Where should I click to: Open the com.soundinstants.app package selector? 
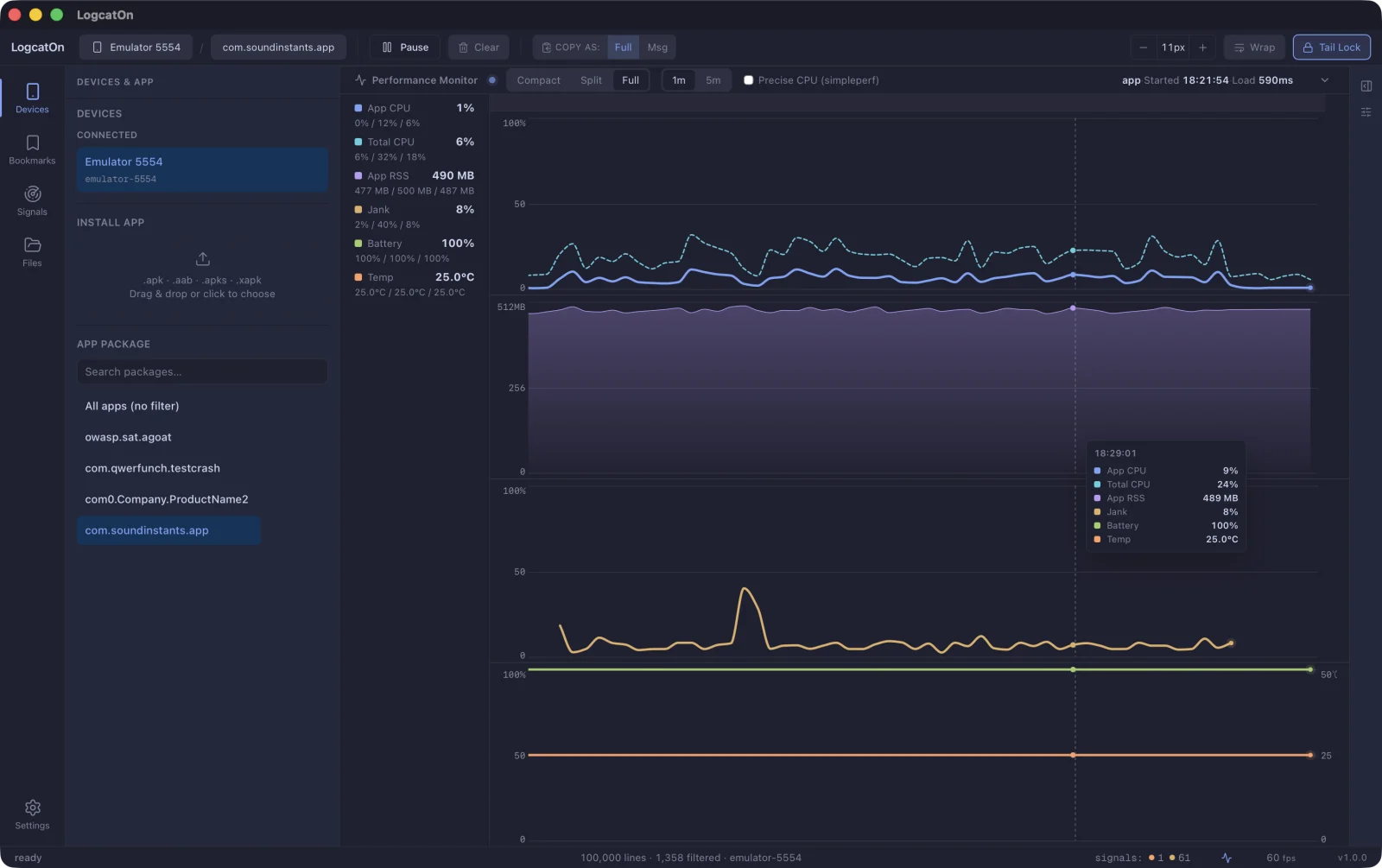[278, 48]
